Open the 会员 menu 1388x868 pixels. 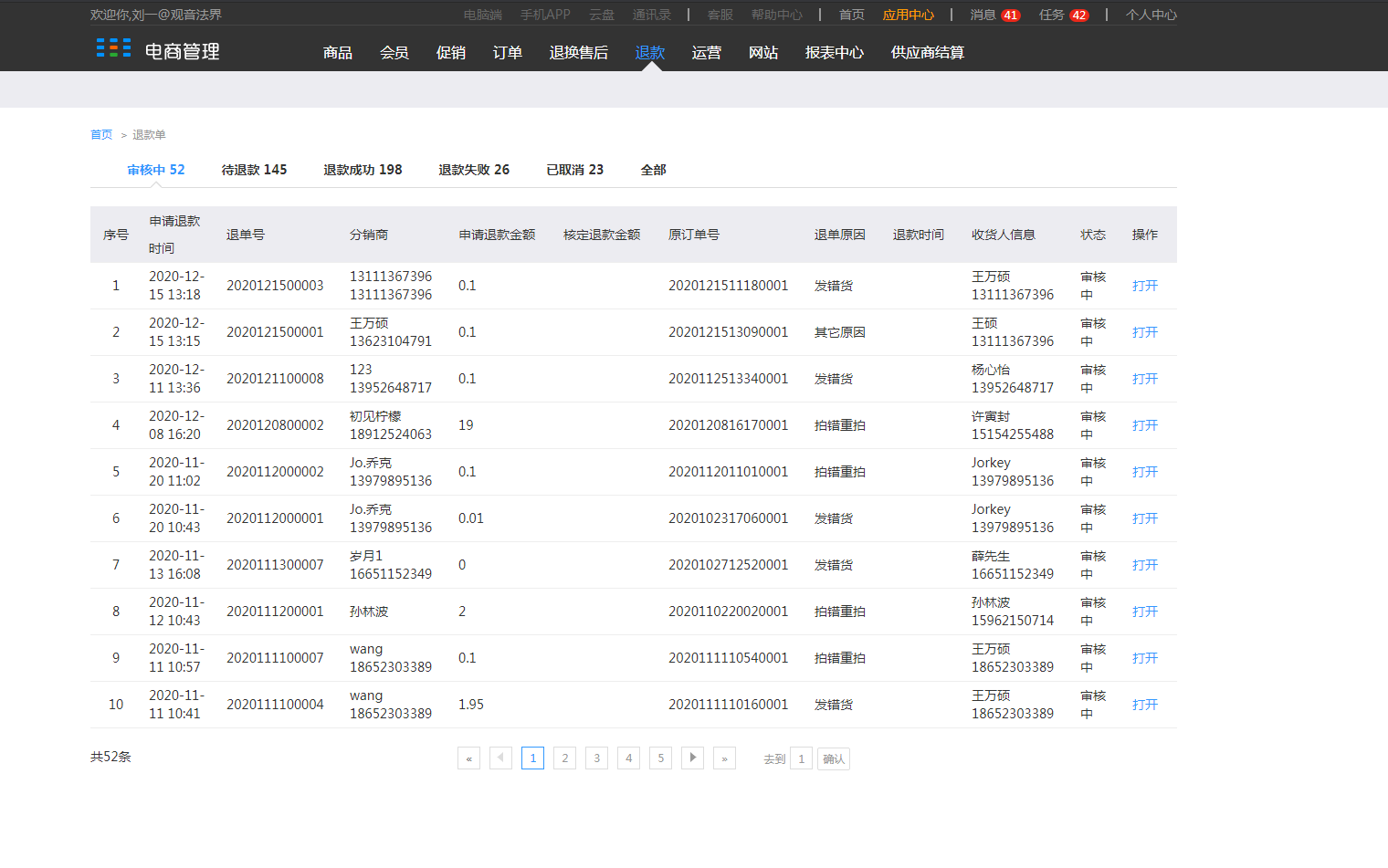tap(394, 53)
